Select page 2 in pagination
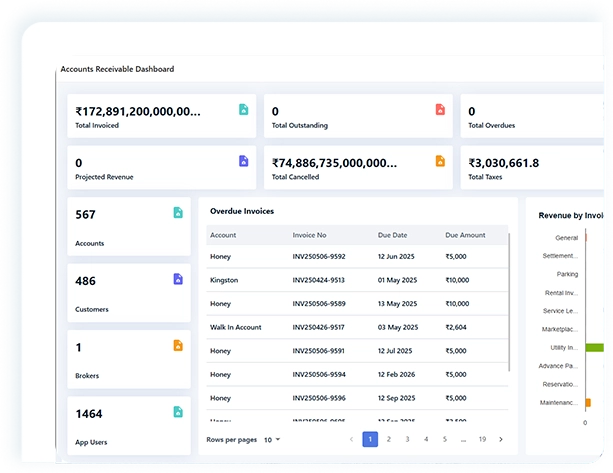 click(388, 439)
